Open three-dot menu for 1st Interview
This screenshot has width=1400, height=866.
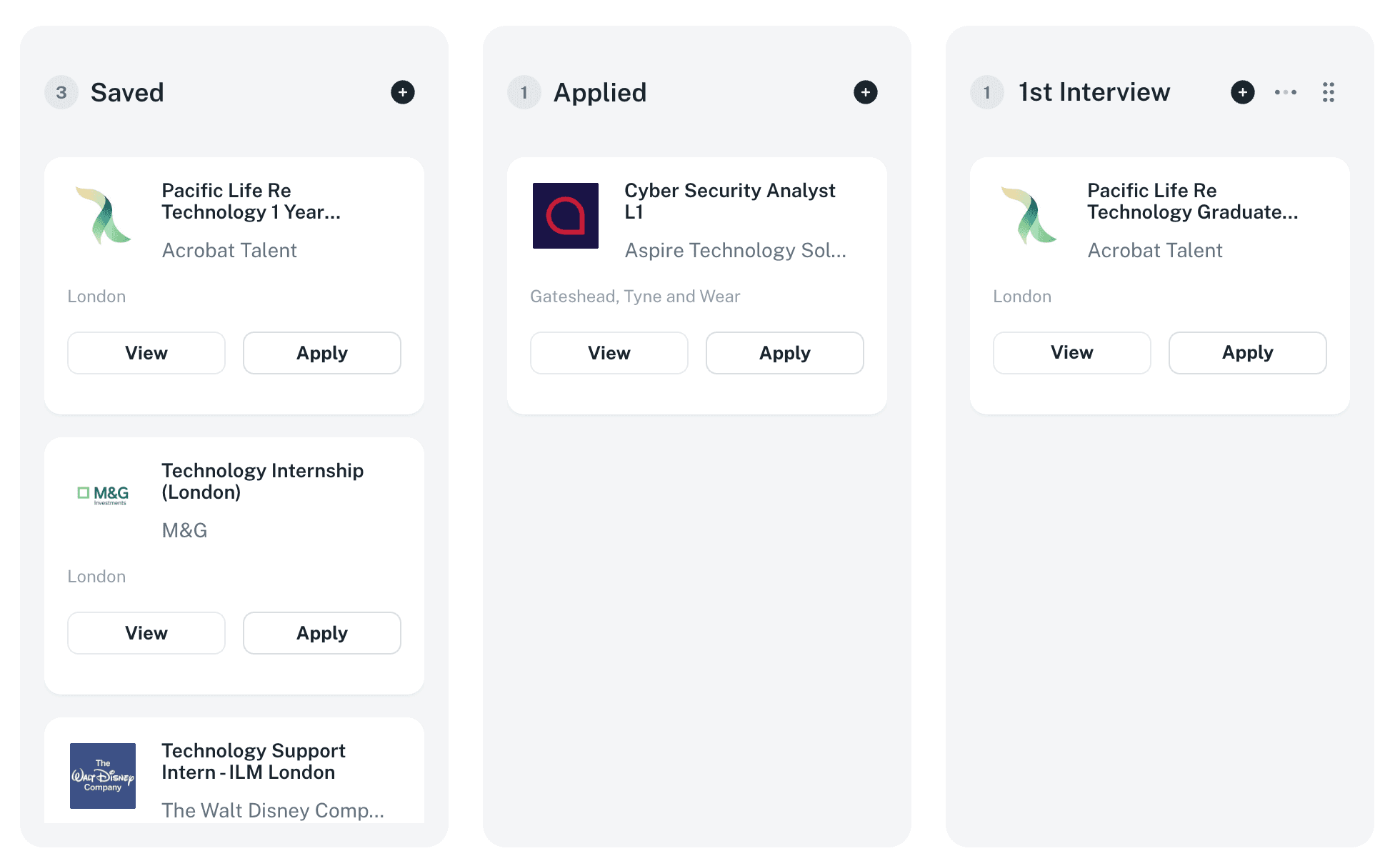1286,92
